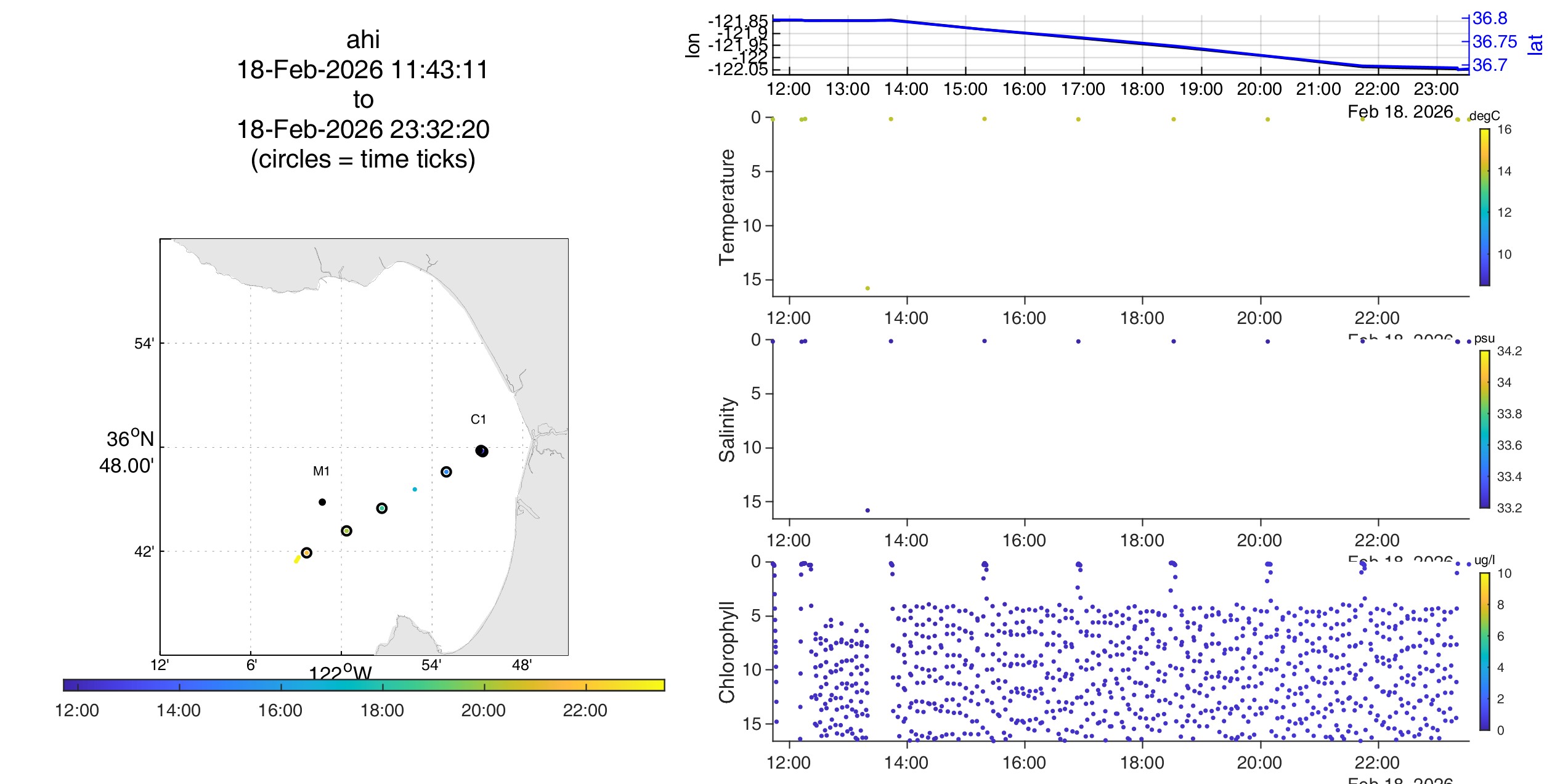1568x784 pixels.
Task: Click the ug/l chlorophyll colorbar
Action: click(1485, 652)
